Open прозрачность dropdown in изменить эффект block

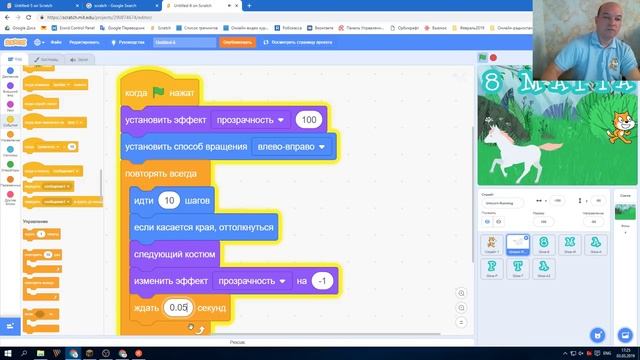[x=252, y=281]
